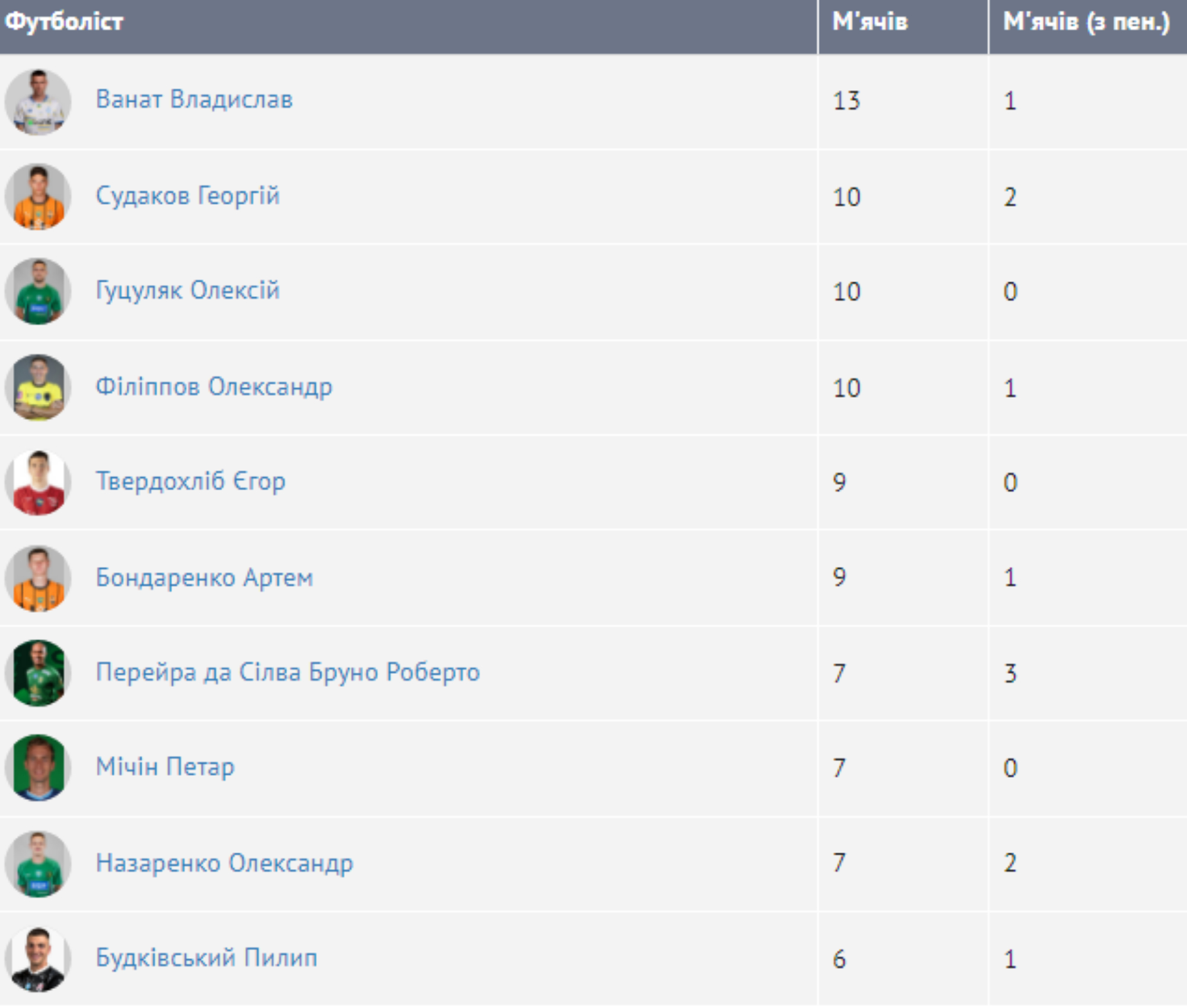Open Назаренко Олександр player link
Screen dimensions: 1187x1008
tap(224, 863)
